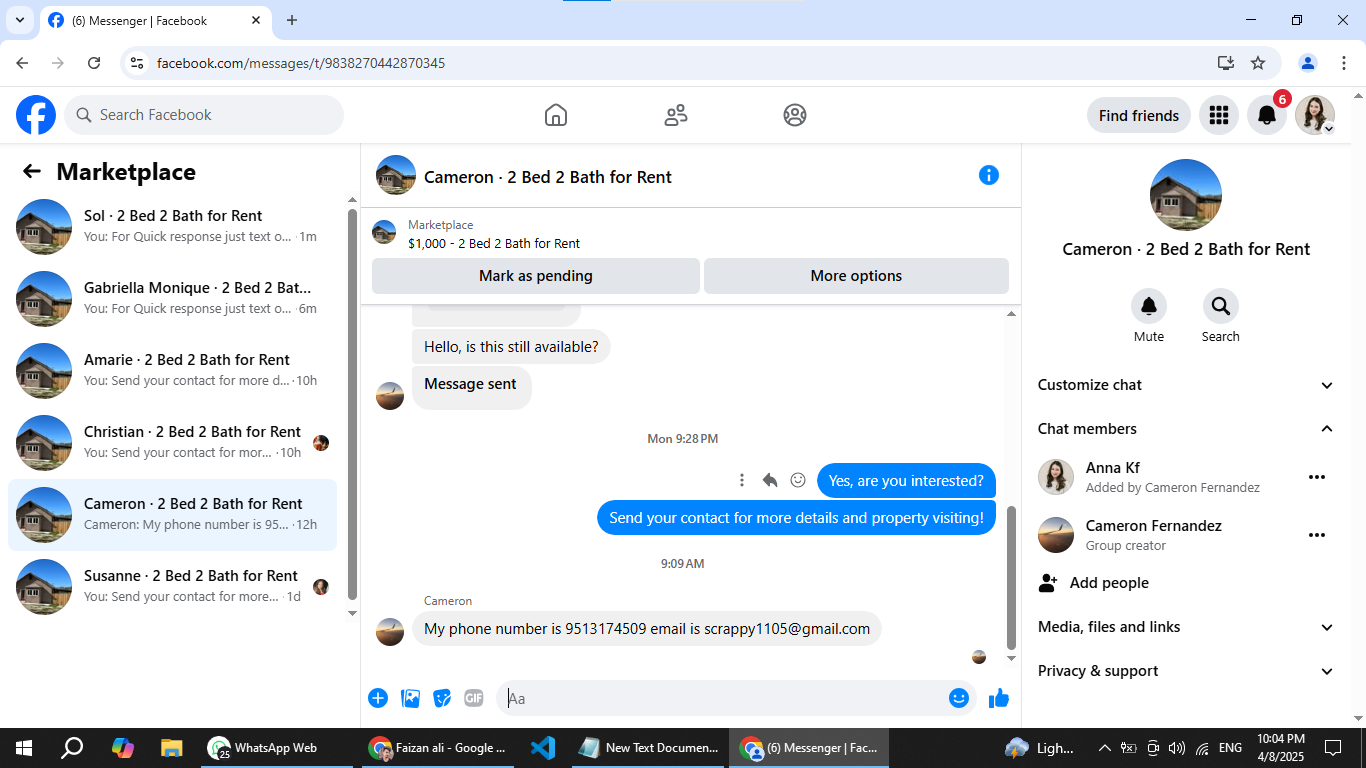Image resolution: width=1366 pixels, height=768 pixels.
Task: Open the Facebook menu grid icon
Action: [x=1218, y=115]
